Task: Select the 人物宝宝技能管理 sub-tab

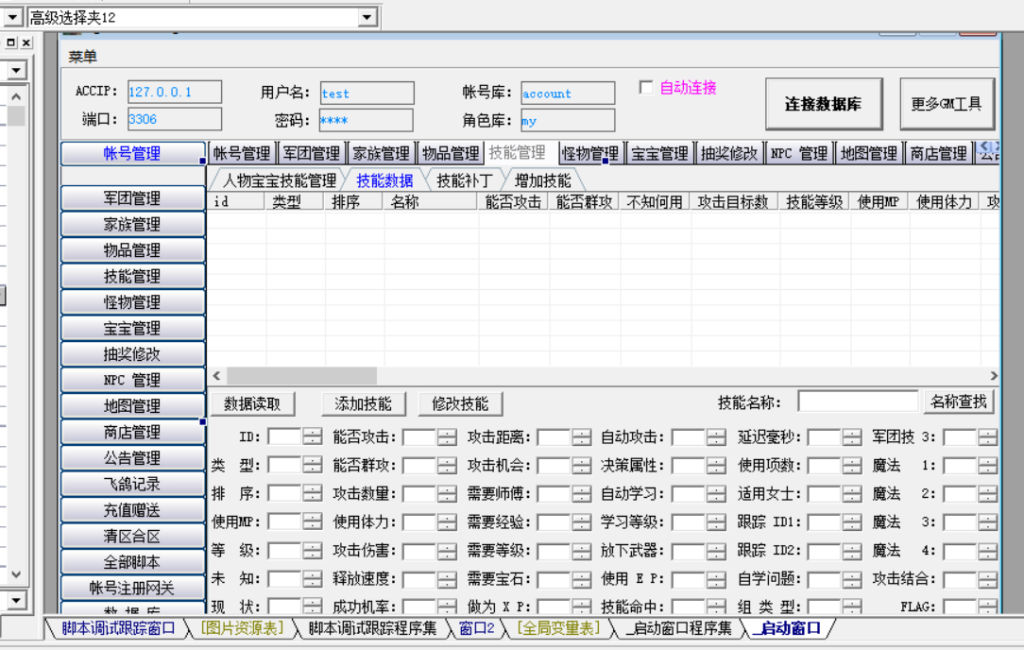Action: coord(280,180)
